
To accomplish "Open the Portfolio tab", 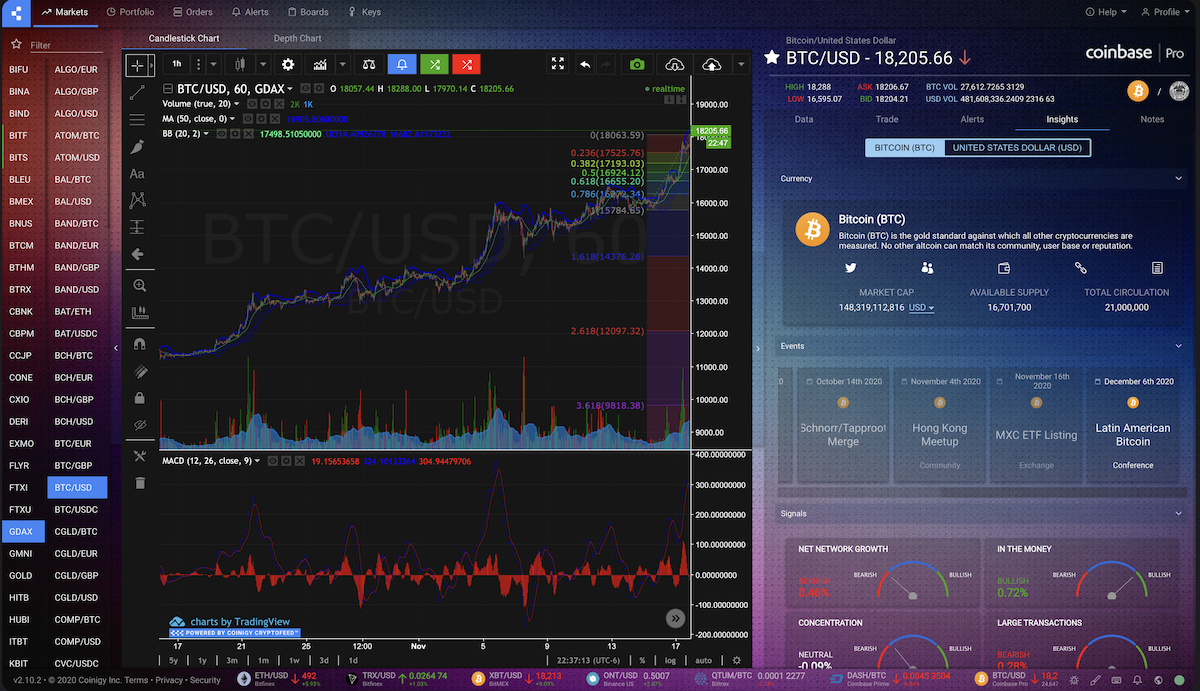I will [130, 12].
